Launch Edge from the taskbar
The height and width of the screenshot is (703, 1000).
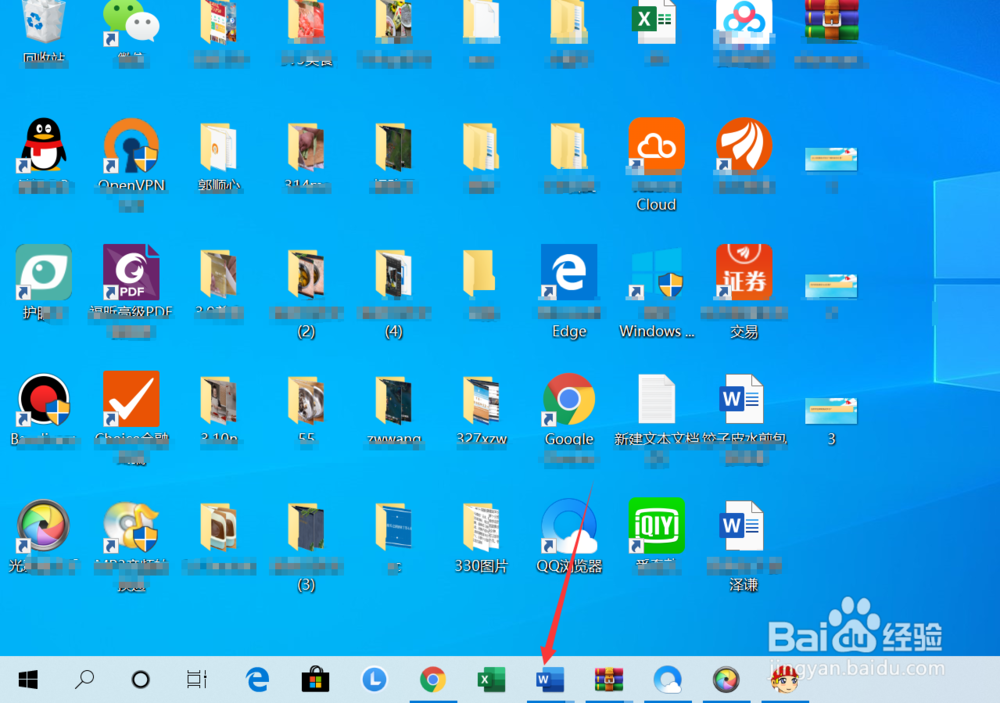coord(258,680)
